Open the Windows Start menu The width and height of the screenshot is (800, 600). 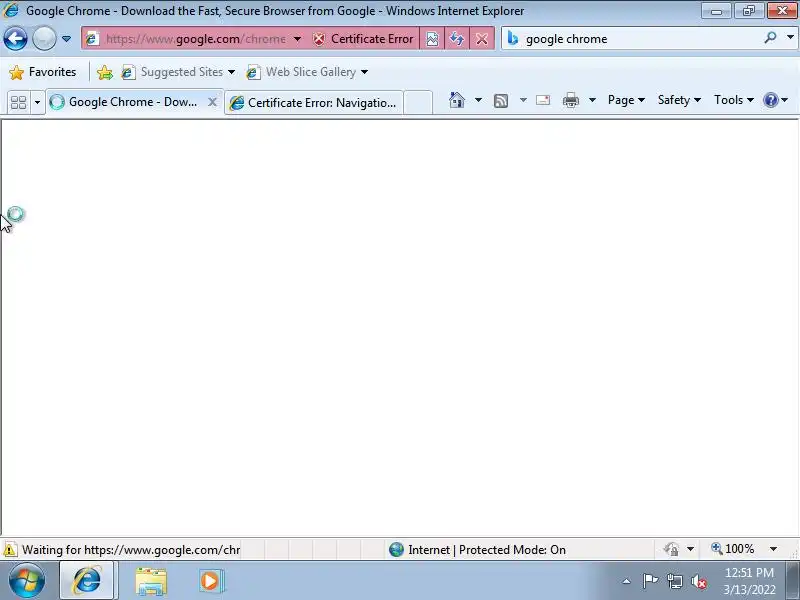pos(26,581)
